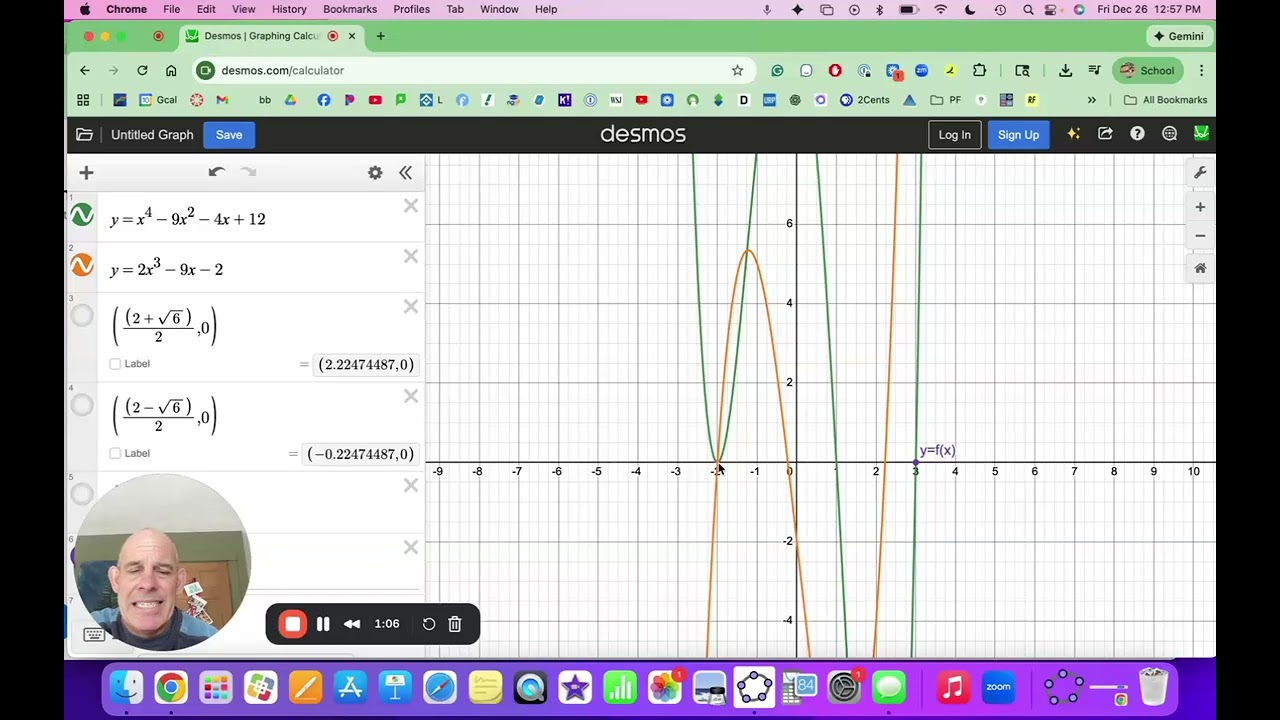Delete the (2+√6)/2 point expression
The width and height of the screenshot is (1280, 720).
(x=410, y=306)
